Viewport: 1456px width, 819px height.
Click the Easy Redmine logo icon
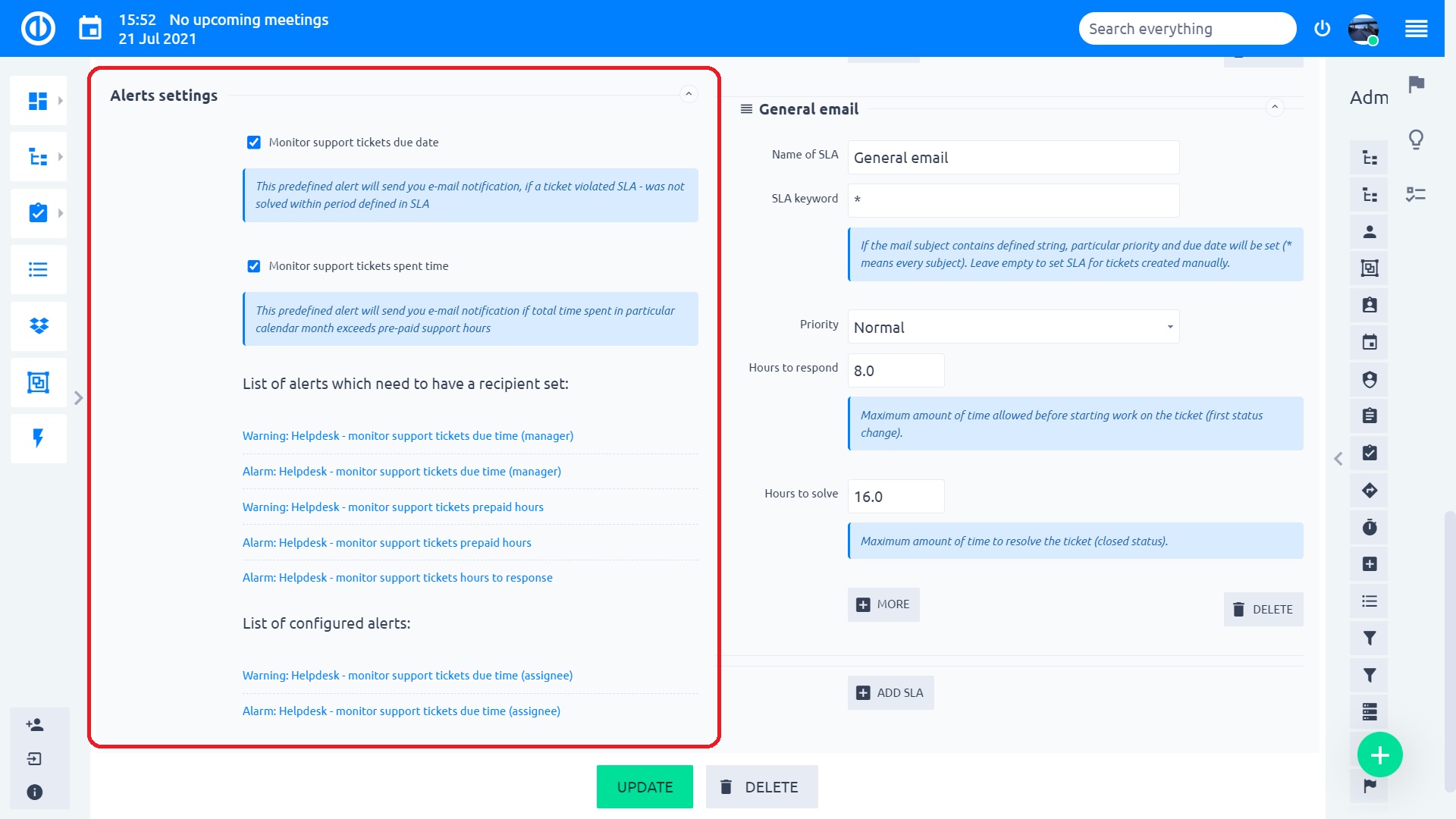click(38, 29)
